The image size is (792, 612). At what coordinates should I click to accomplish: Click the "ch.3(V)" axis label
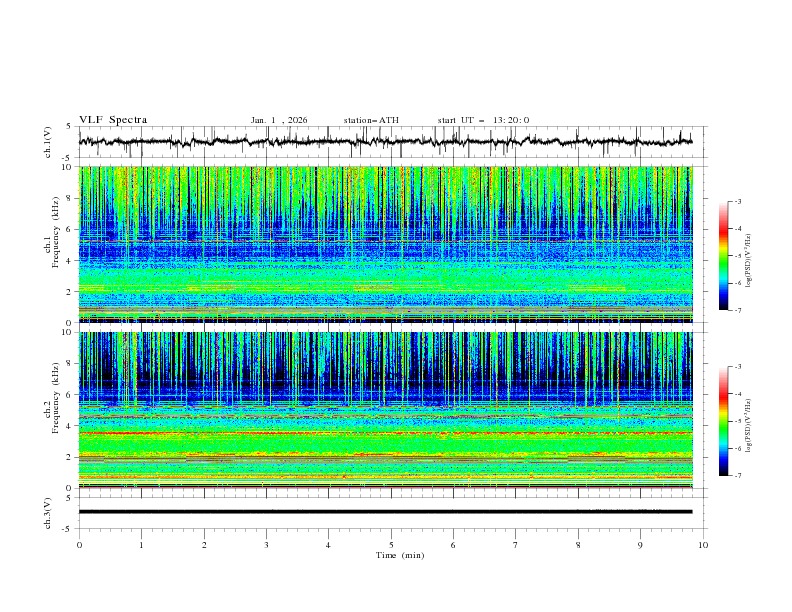point(48,513)
